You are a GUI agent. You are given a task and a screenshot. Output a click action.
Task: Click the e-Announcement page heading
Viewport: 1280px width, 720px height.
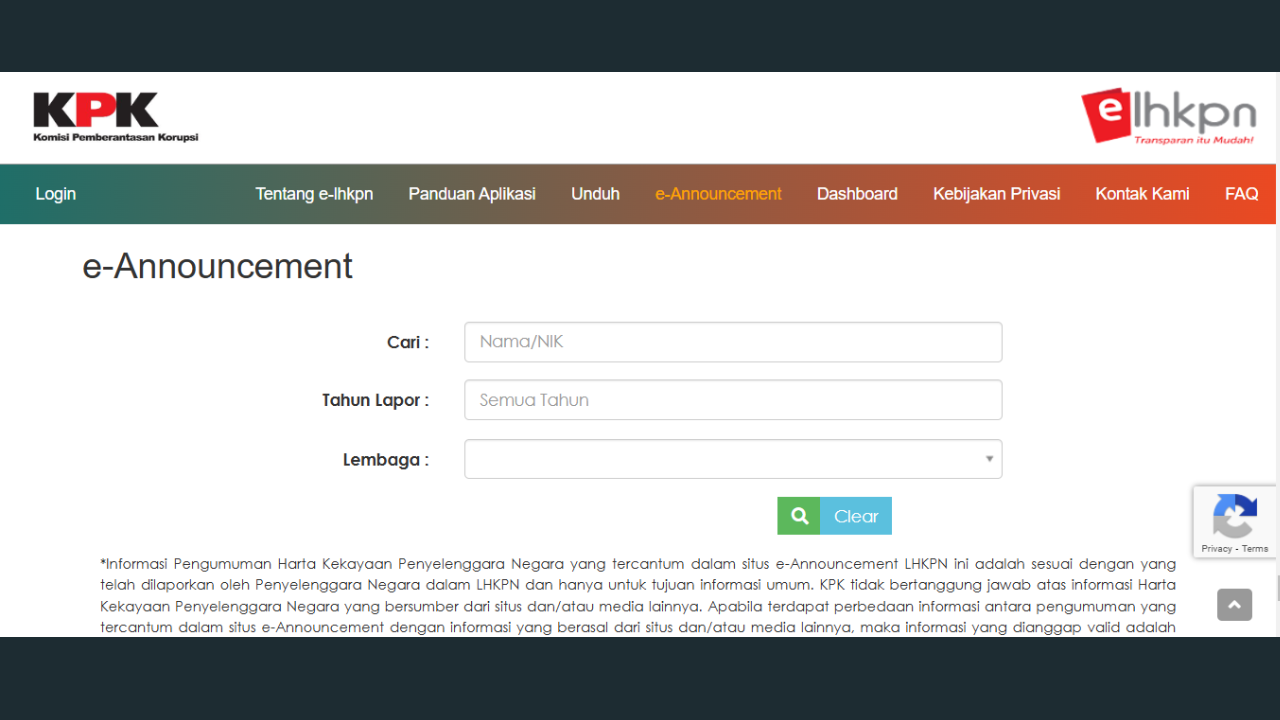point(217,267)
